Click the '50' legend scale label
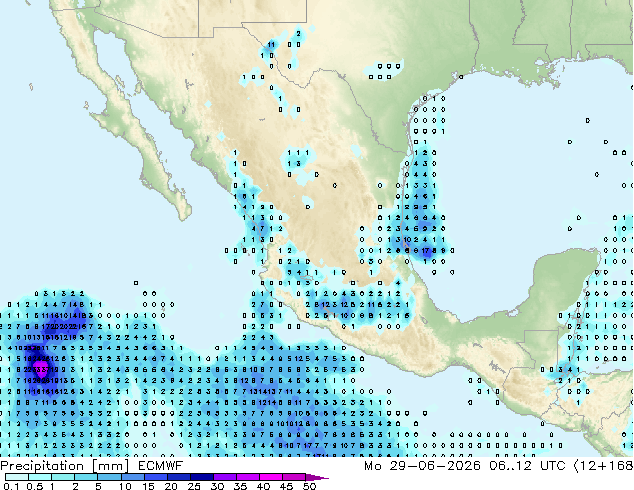 click(x=309, y=486)
